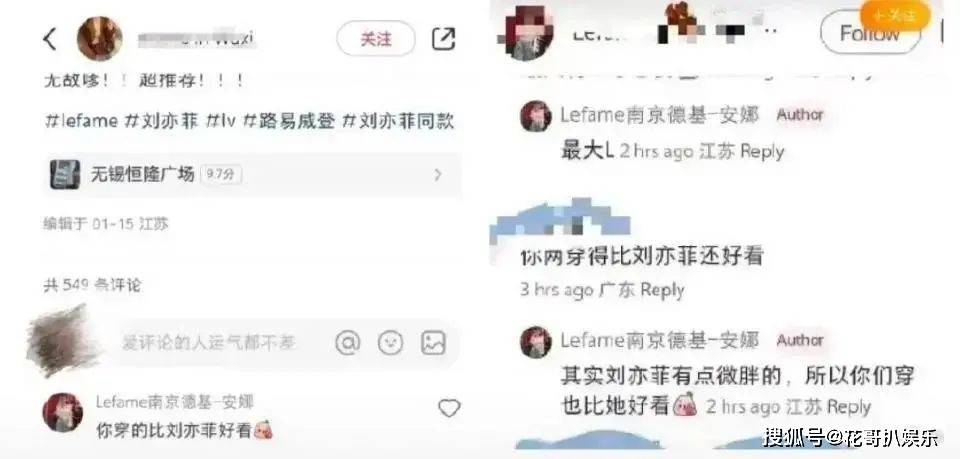Reply to the 其实刘亦菲有点微胖的 comment
The height and width of the screenshot is (459, 960).
(x=849, y=407)
